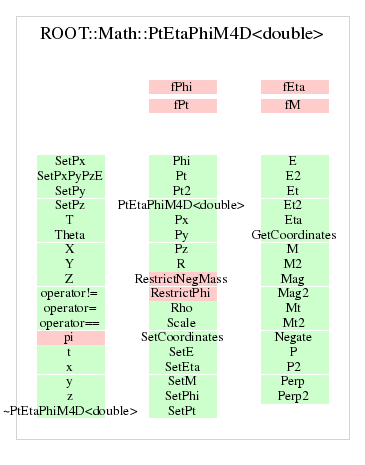
Task: Click the fM data member
Action: (x=295, y=106)
